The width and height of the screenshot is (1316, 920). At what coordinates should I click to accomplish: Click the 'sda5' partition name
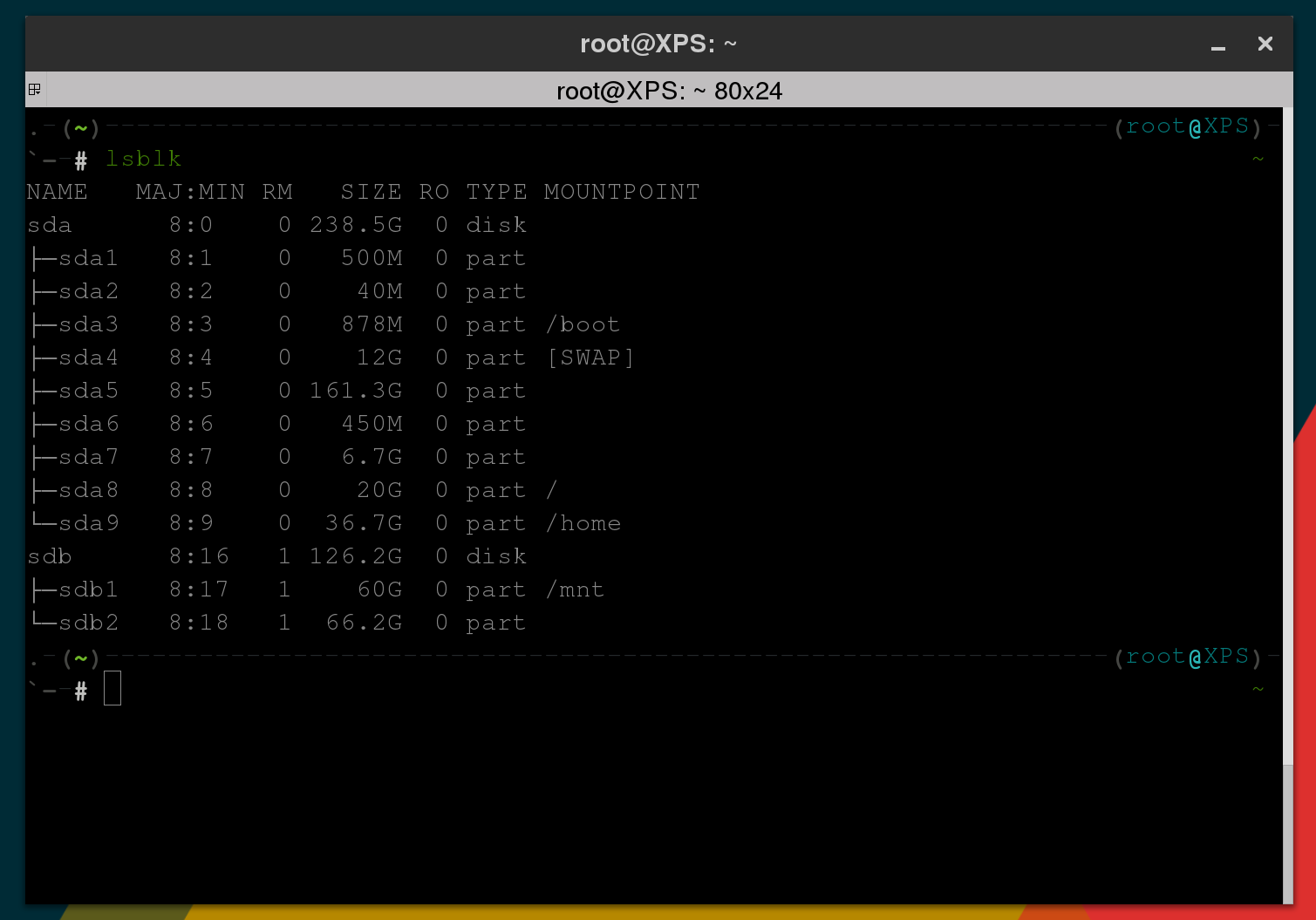click(x=88, y=391)
